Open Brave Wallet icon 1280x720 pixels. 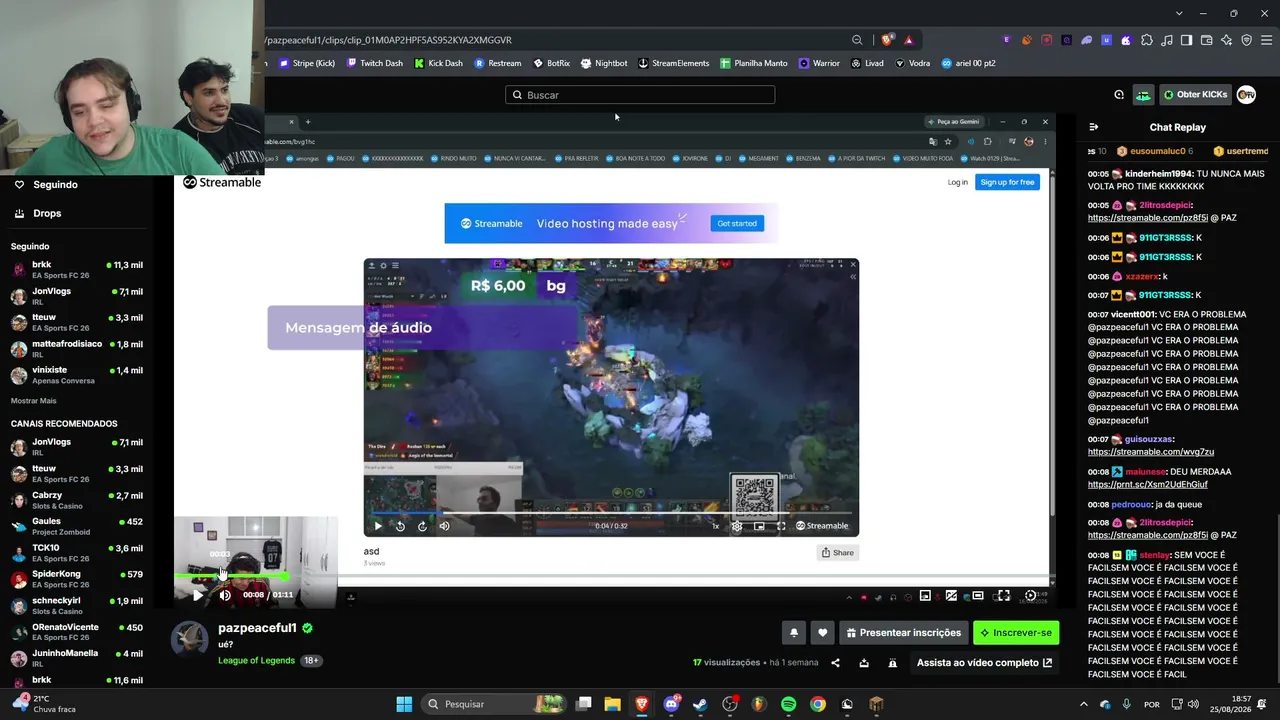[x=1206, y=40]
